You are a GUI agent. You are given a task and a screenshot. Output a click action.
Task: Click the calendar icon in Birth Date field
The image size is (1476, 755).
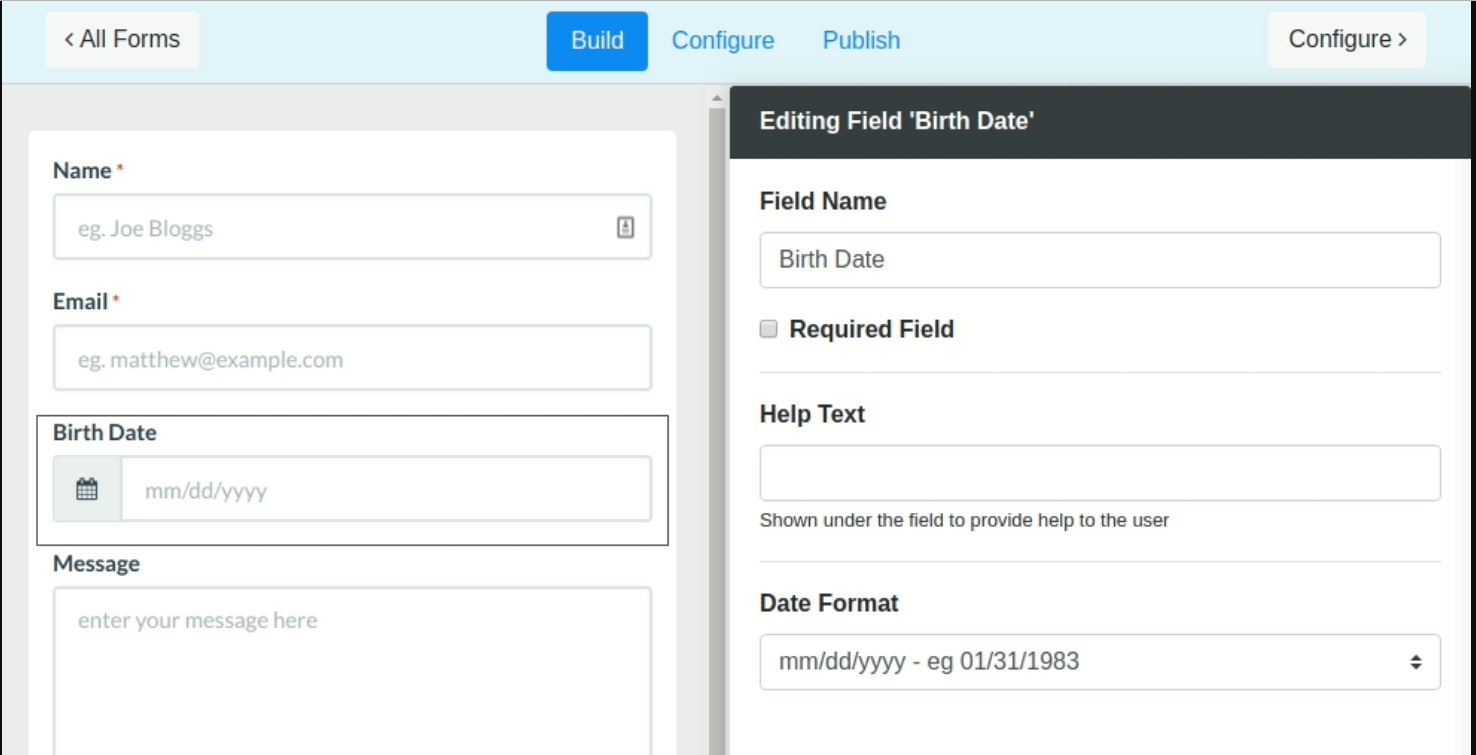87,490
